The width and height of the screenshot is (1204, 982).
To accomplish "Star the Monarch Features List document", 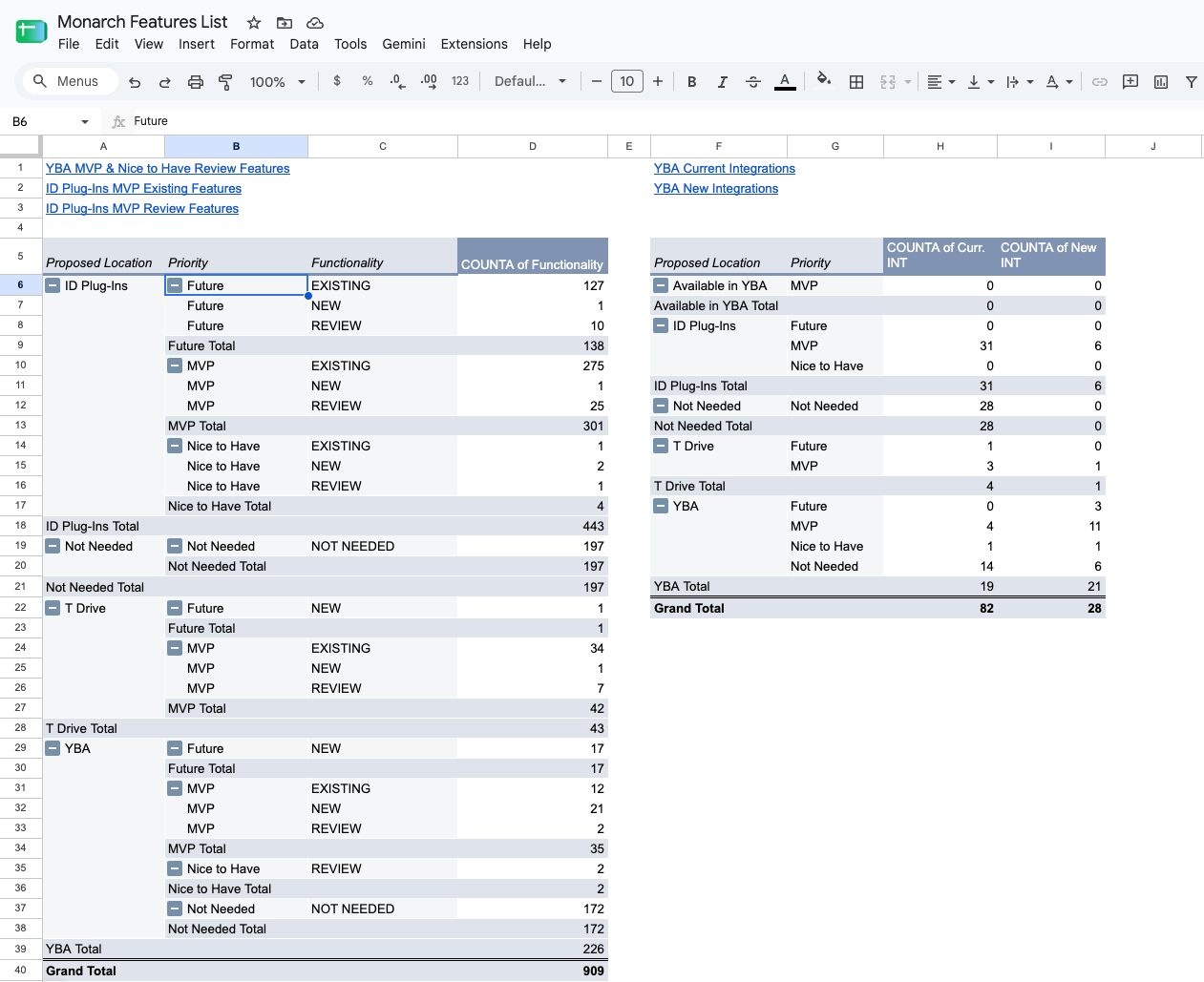I will [254, 22].
